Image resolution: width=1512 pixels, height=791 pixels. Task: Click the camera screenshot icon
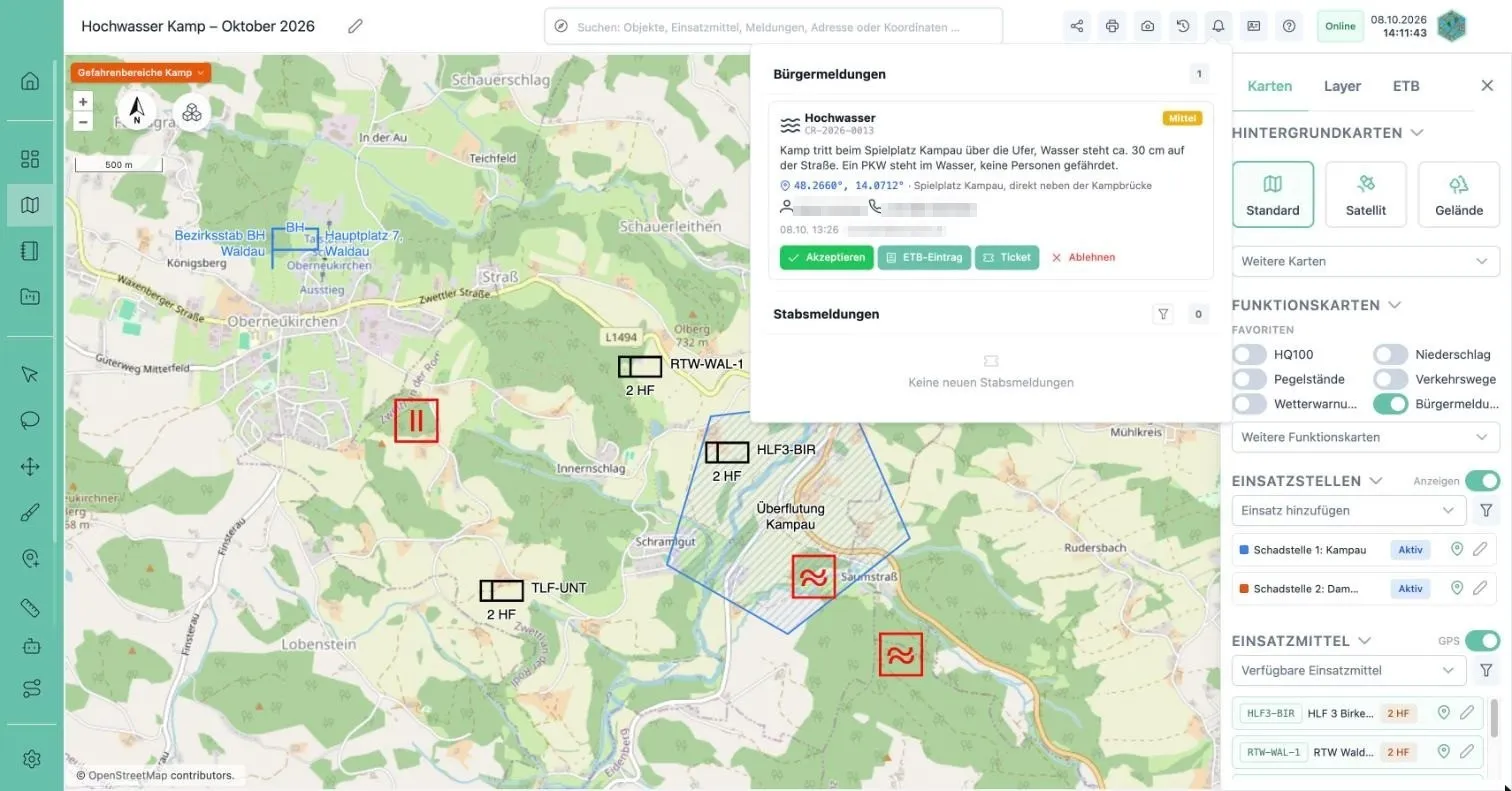tap(1148, 26)
